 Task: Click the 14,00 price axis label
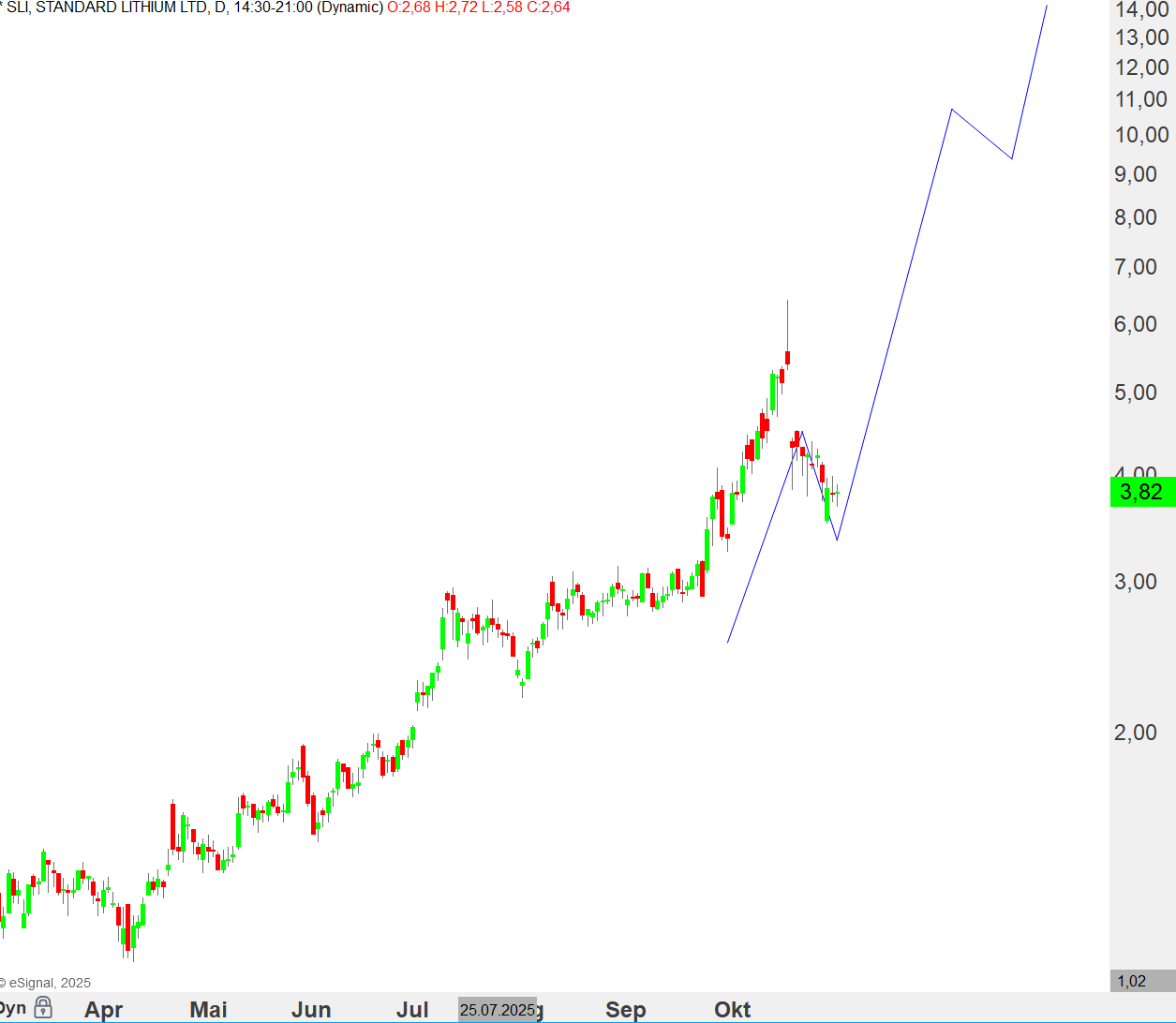point(1141,10)
